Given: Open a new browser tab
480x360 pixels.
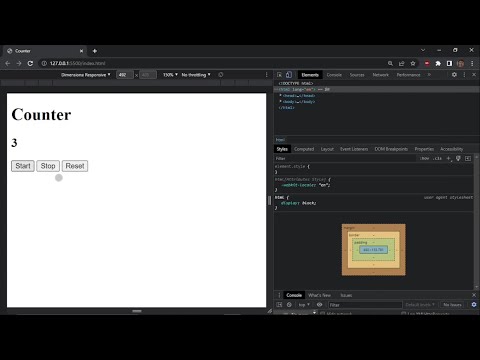Looking at the screenshot, I should click(95, 51).
